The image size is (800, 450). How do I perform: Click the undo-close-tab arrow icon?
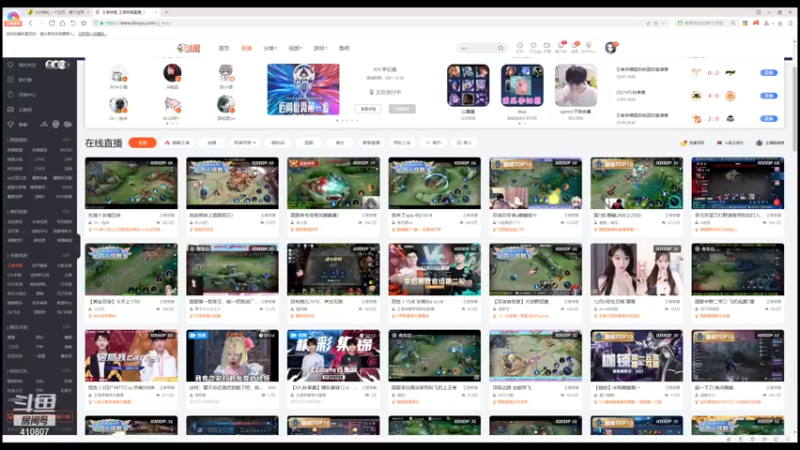(x=73, y=23)
